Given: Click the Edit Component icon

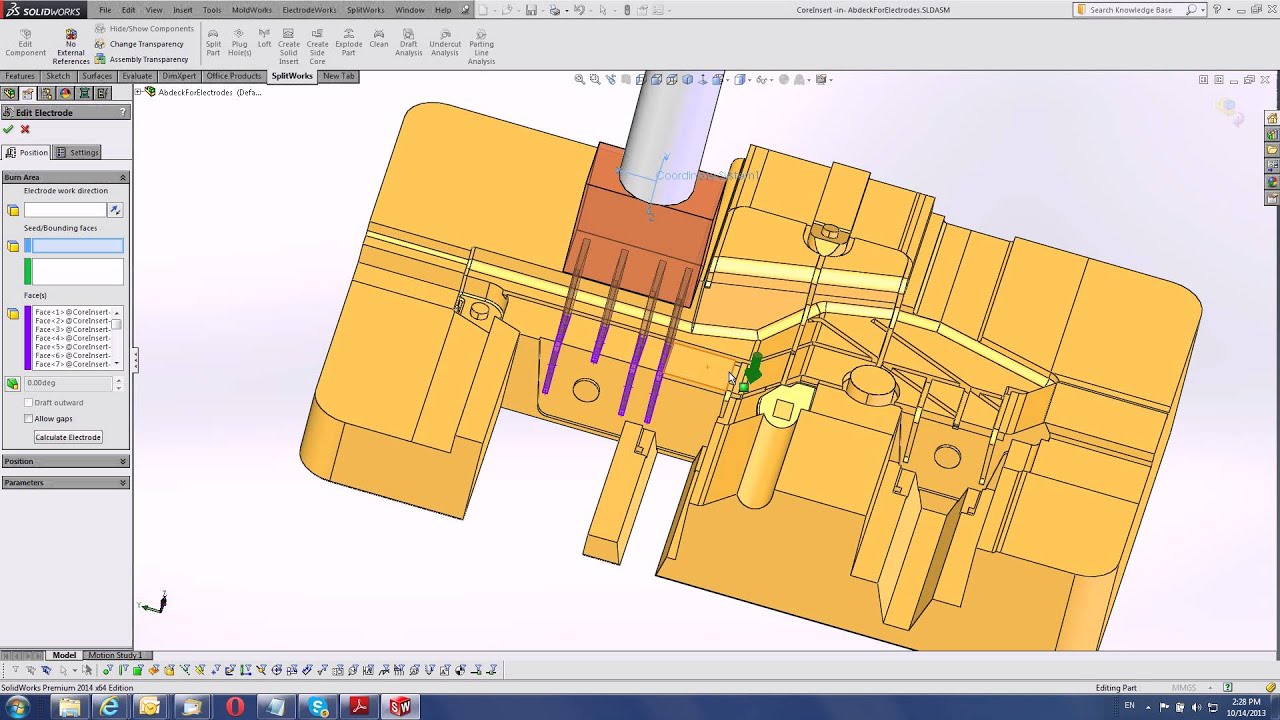Looking at the screenshot, I should (25, 42).
